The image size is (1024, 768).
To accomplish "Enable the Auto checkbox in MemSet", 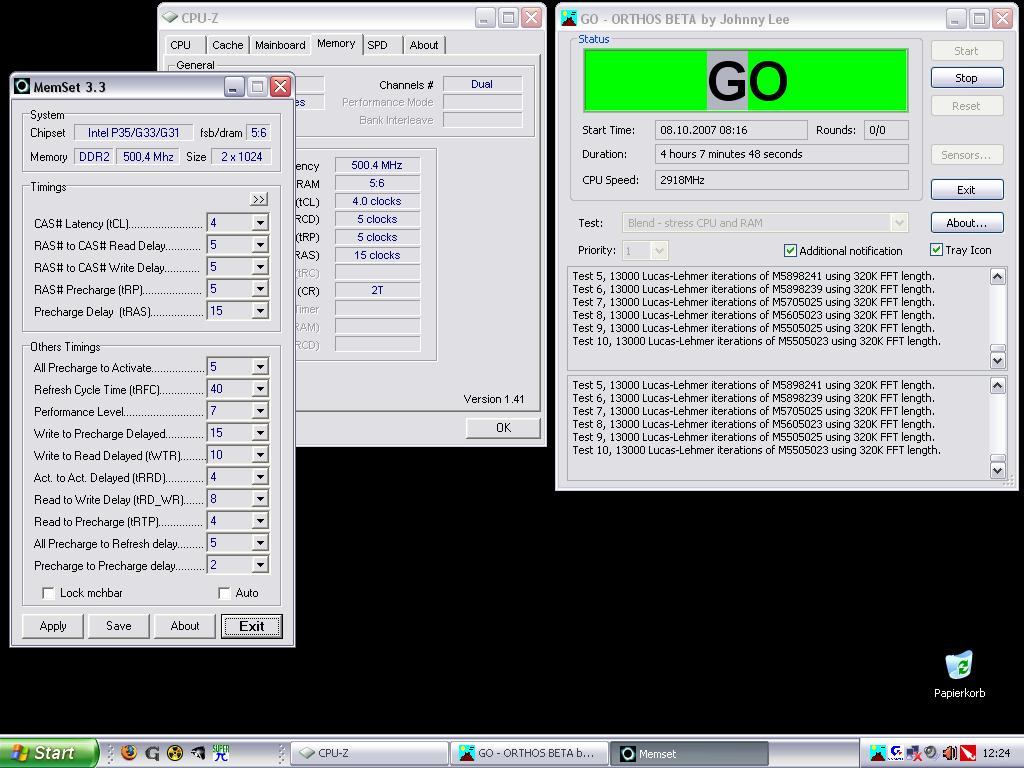I will [x=224, y=593].
